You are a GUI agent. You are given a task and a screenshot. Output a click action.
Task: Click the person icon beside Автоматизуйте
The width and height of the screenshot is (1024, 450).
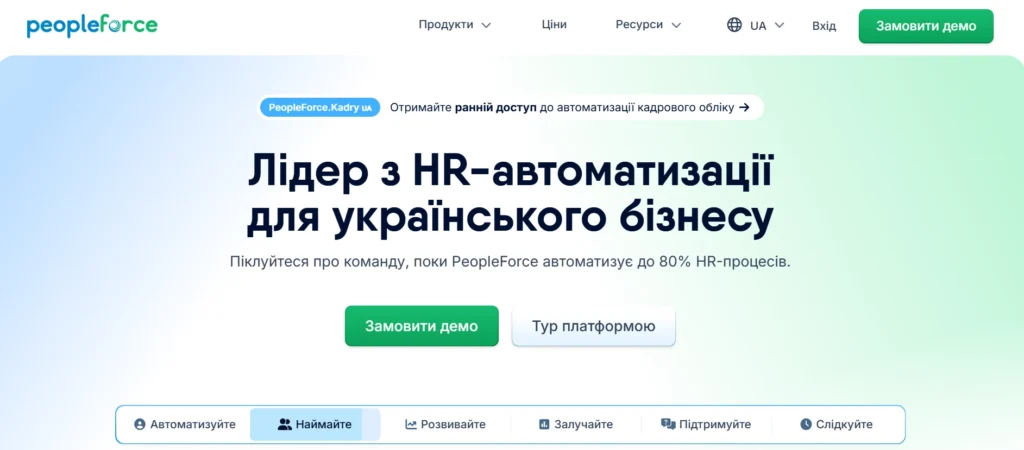139,425
